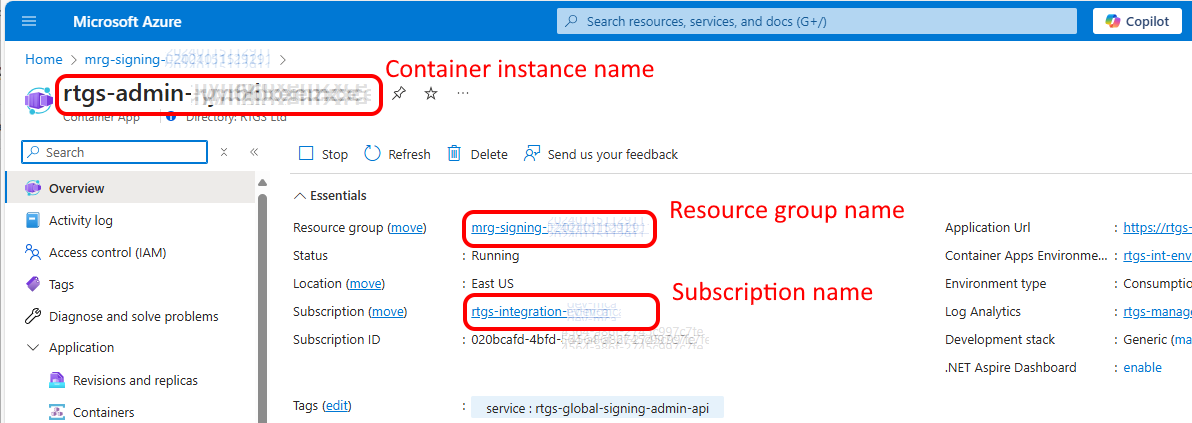
Task: Refresh the container app overview
Action: click(x=398, y=154)
